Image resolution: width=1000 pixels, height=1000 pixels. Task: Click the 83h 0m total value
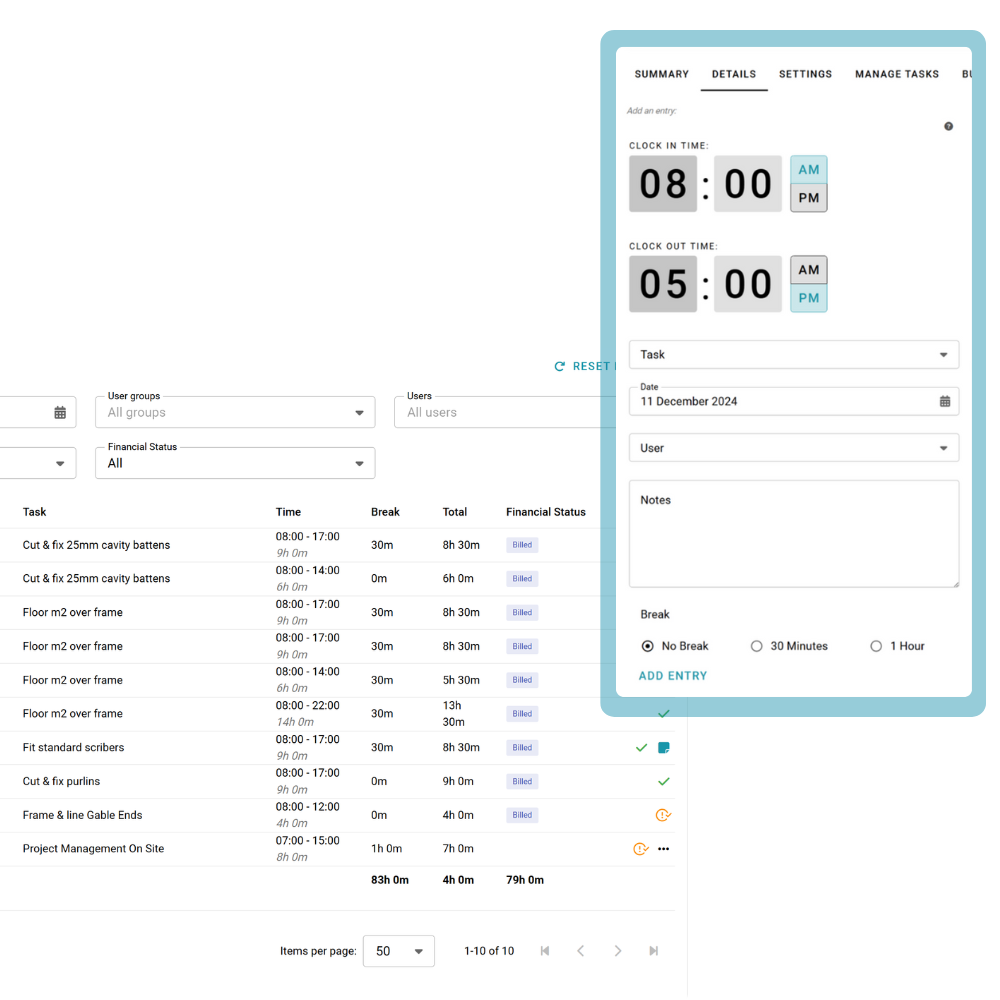coord(390,880)
